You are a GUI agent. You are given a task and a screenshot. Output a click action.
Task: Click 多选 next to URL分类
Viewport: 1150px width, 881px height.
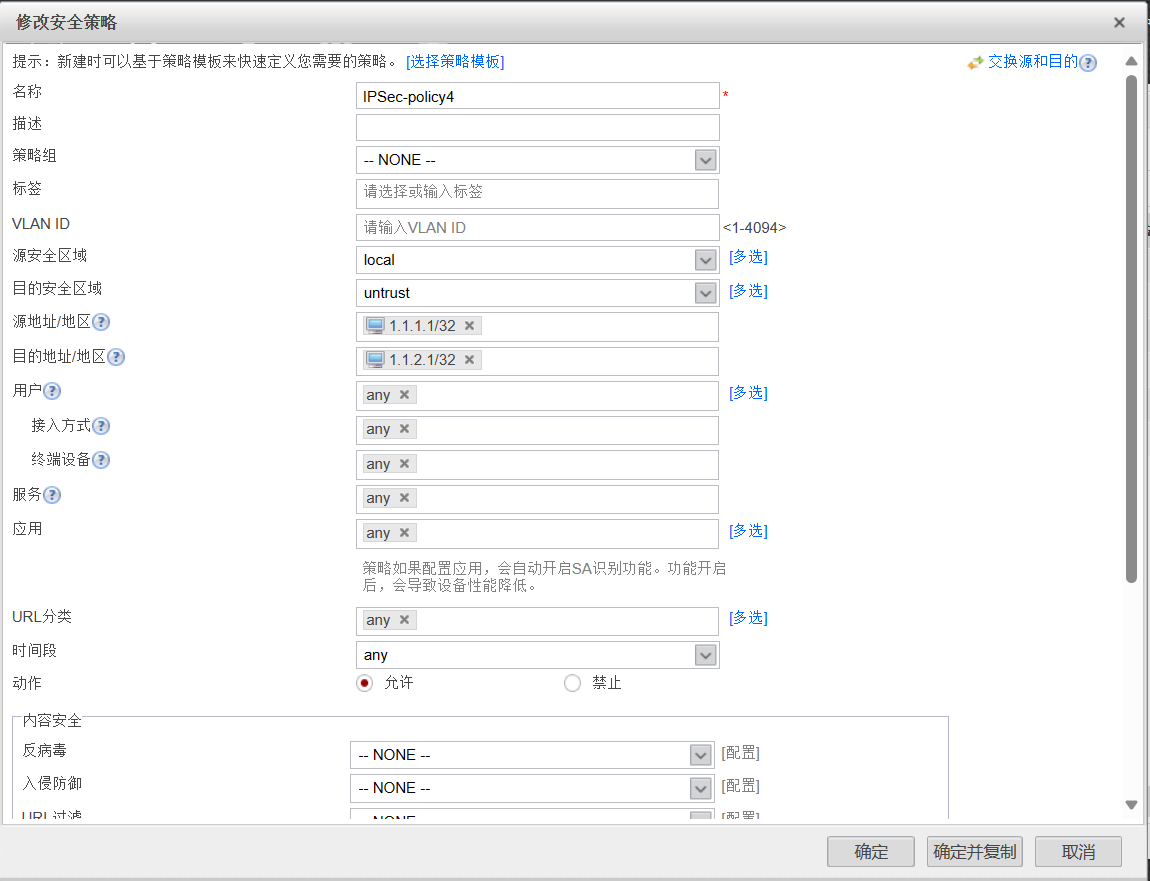point(748,618)
